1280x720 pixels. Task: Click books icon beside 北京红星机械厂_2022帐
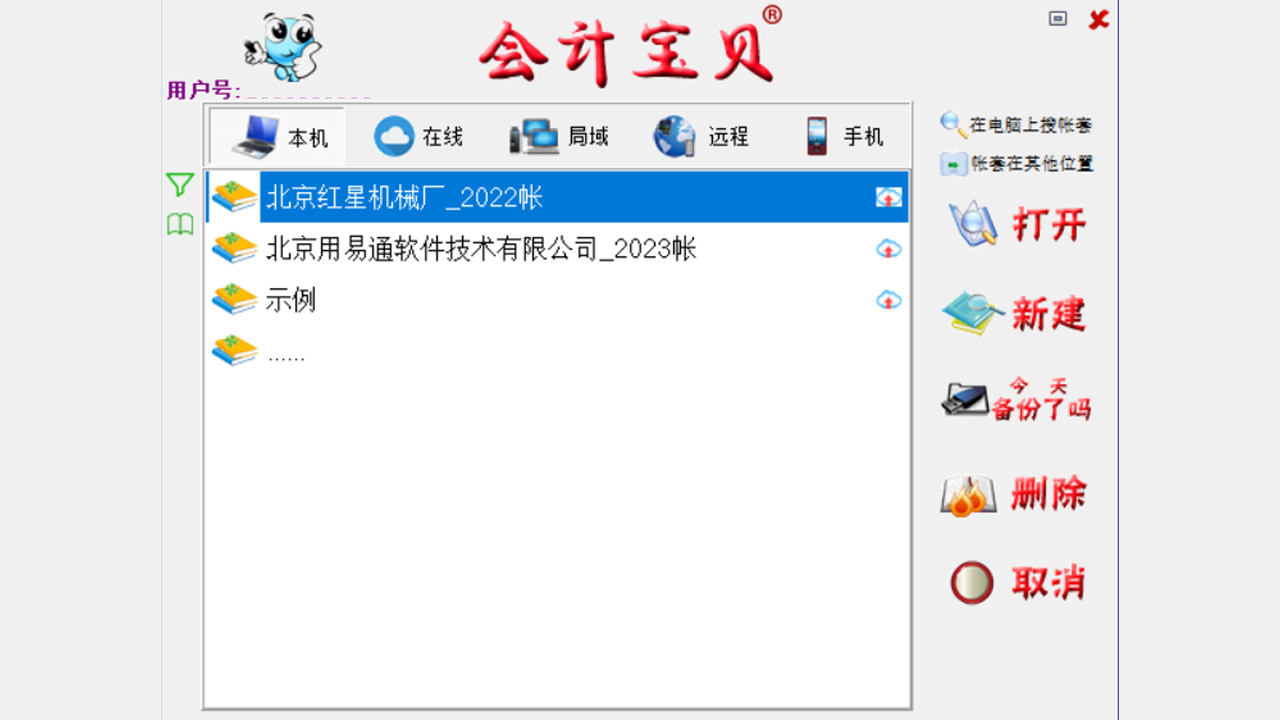pyautogui.click(x=235, y=197)
